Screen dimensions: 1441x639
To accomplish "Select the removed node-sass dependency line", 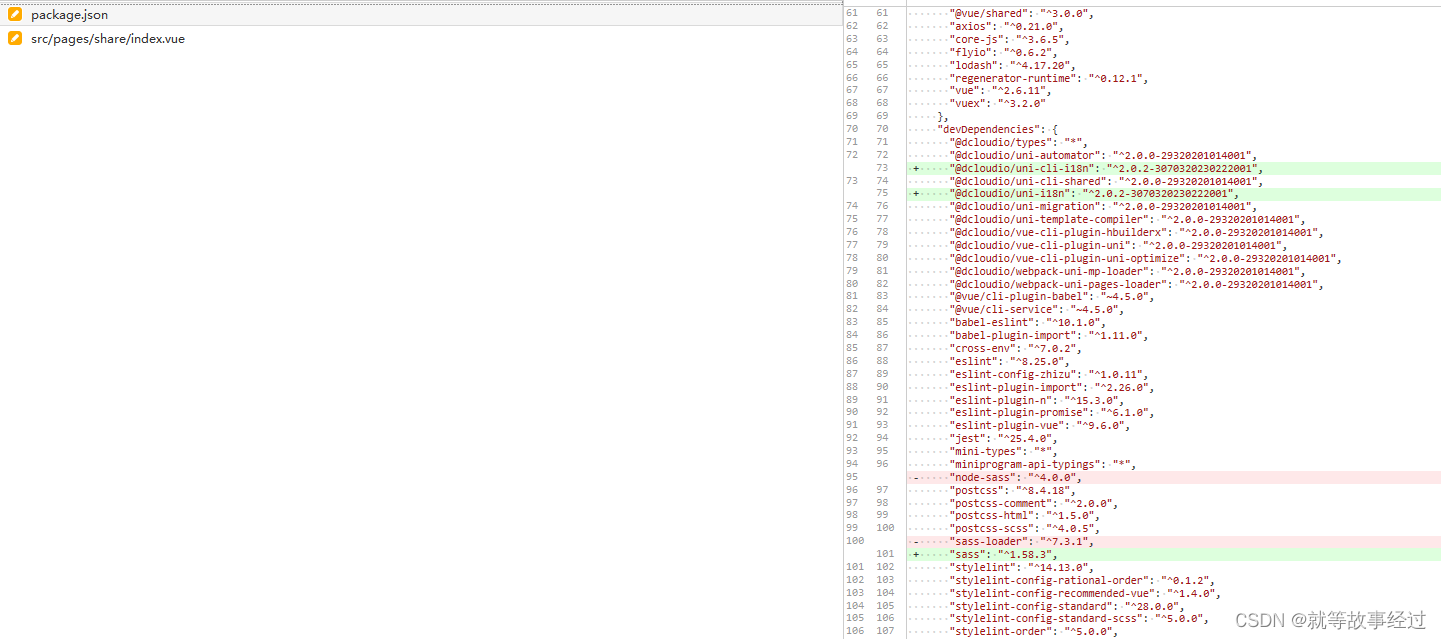I will (1050, 477).
